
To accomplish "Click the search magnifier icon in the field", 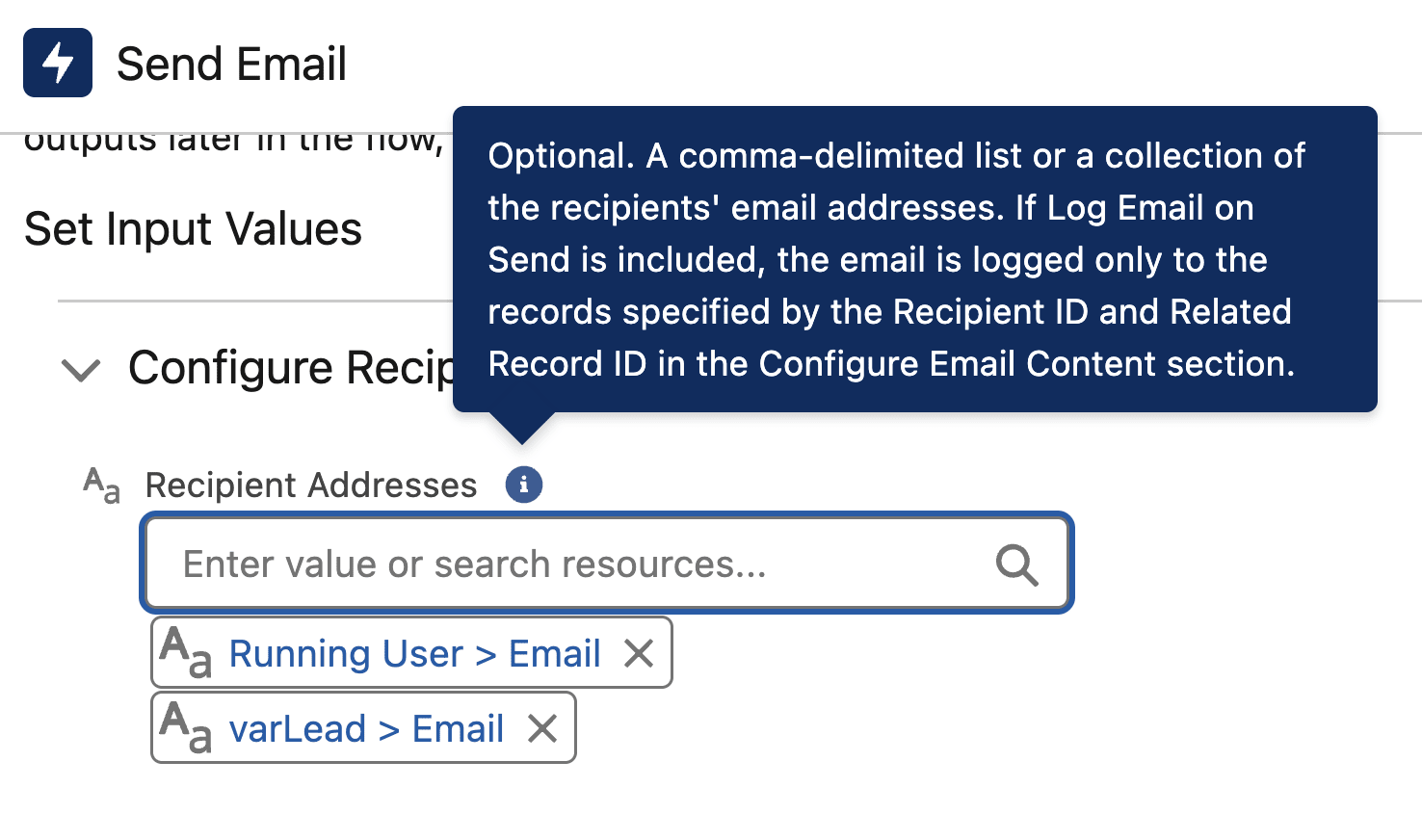I will point(1016,564).
